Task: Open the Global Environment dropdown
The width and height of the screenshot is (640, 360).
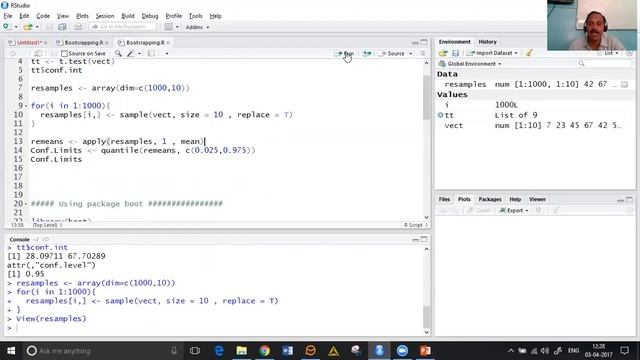Action: (x=470, y=64)
